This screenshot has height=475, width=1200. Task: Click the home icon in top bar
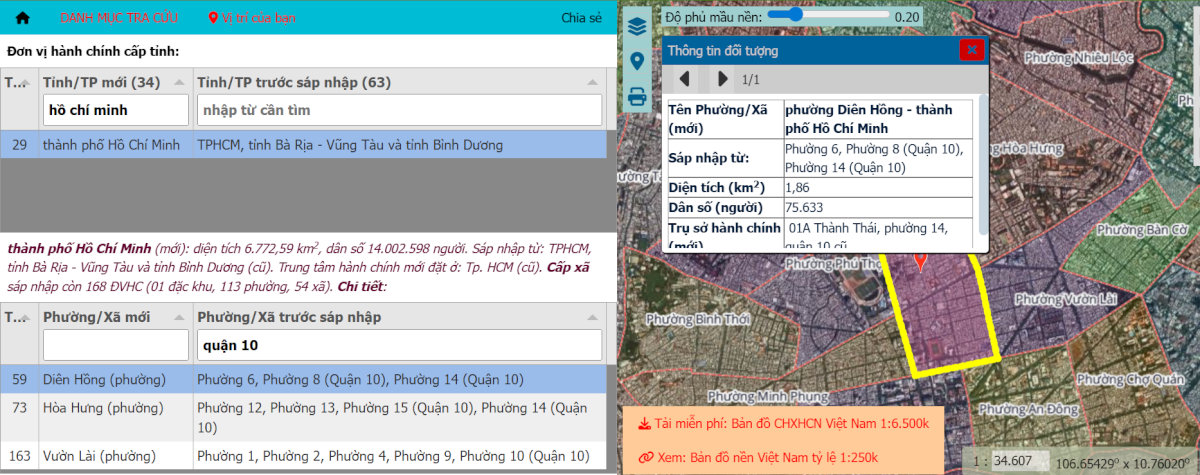[23, 18]
